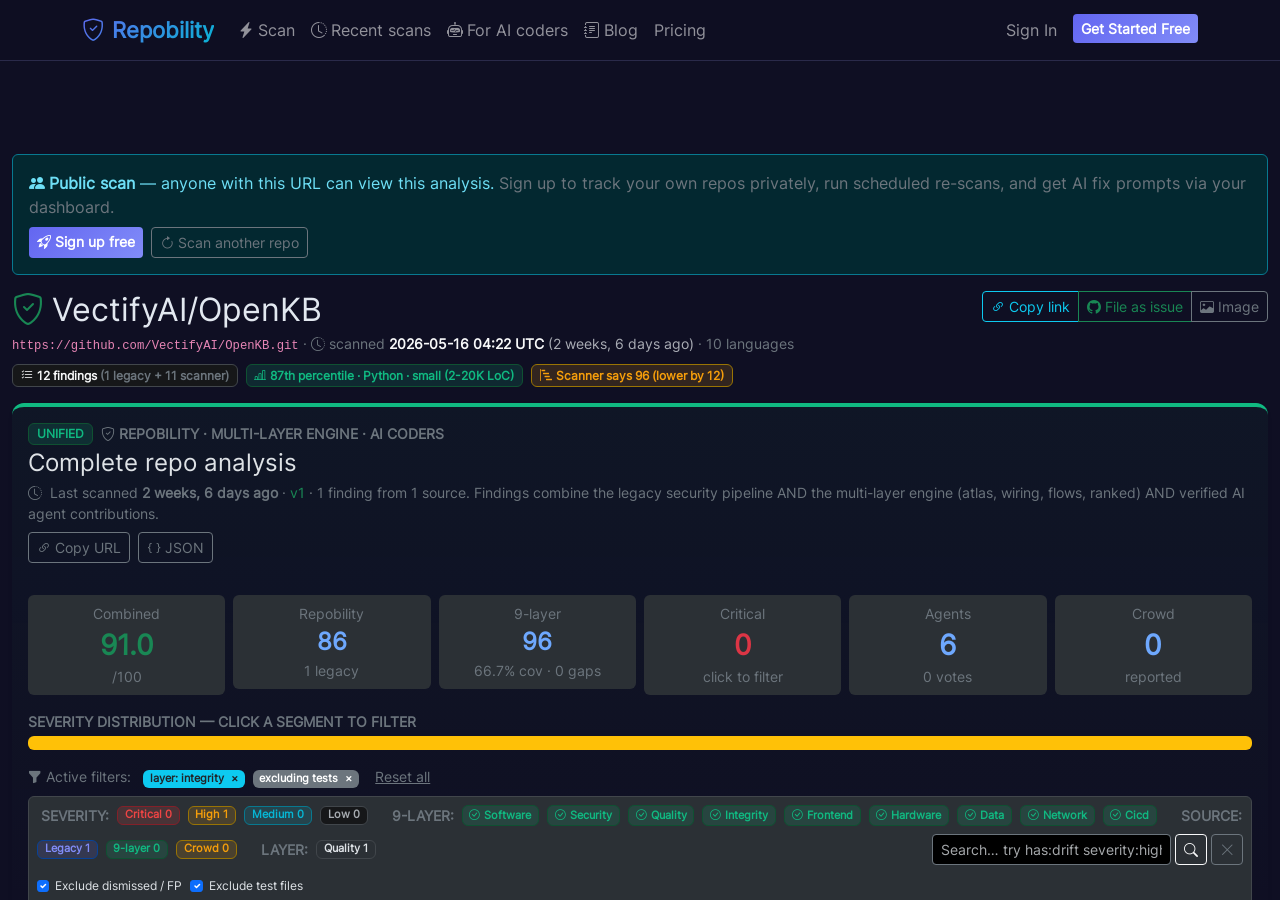This screenshot has height=900, width=1280.
Task: Click the Repobility shield logo icon
Action: tap(93, 30)
